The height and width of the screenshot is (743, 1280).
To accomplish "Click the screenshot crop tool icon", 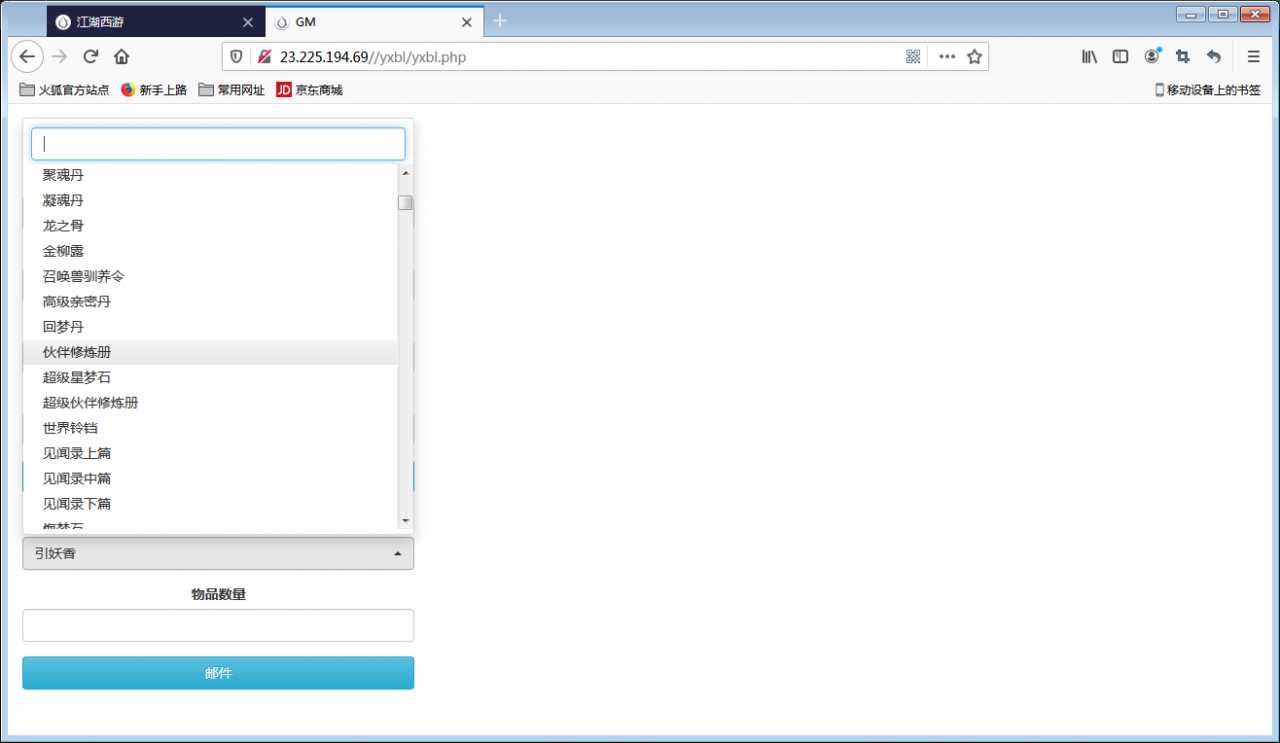I will pyautogui.click(x=1183, y=57).
